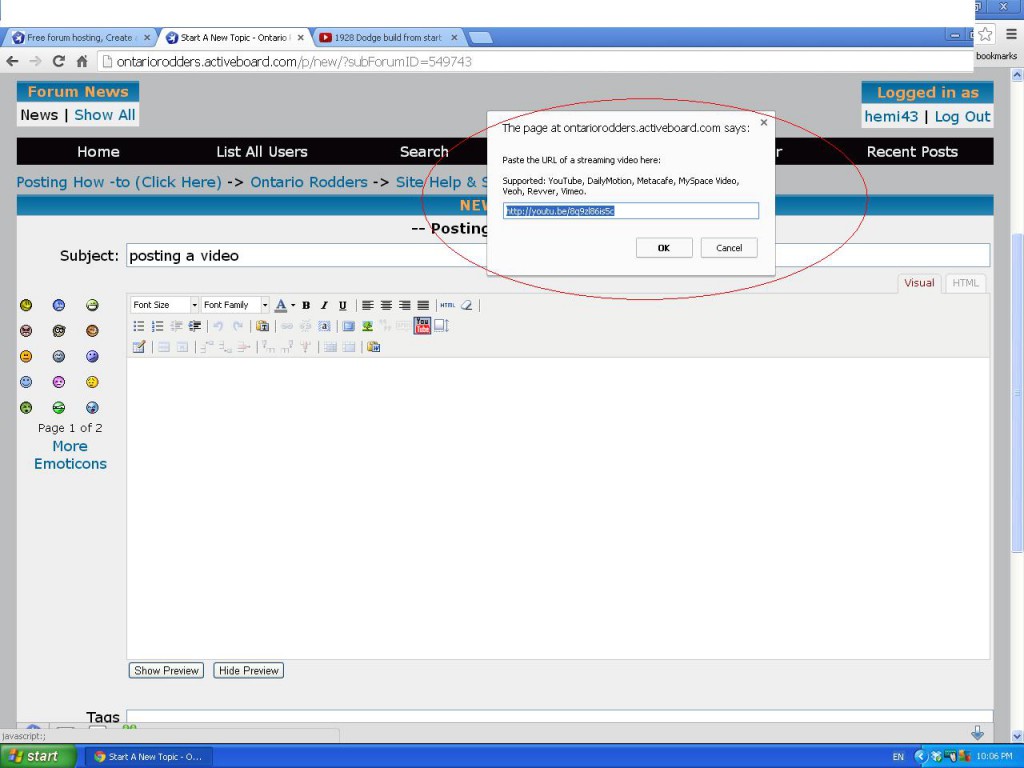Viewport: 1024px width, 768px height.
Task: Open the Font Family dropdown
Action: pyautogui.click(x=235, y=305)
